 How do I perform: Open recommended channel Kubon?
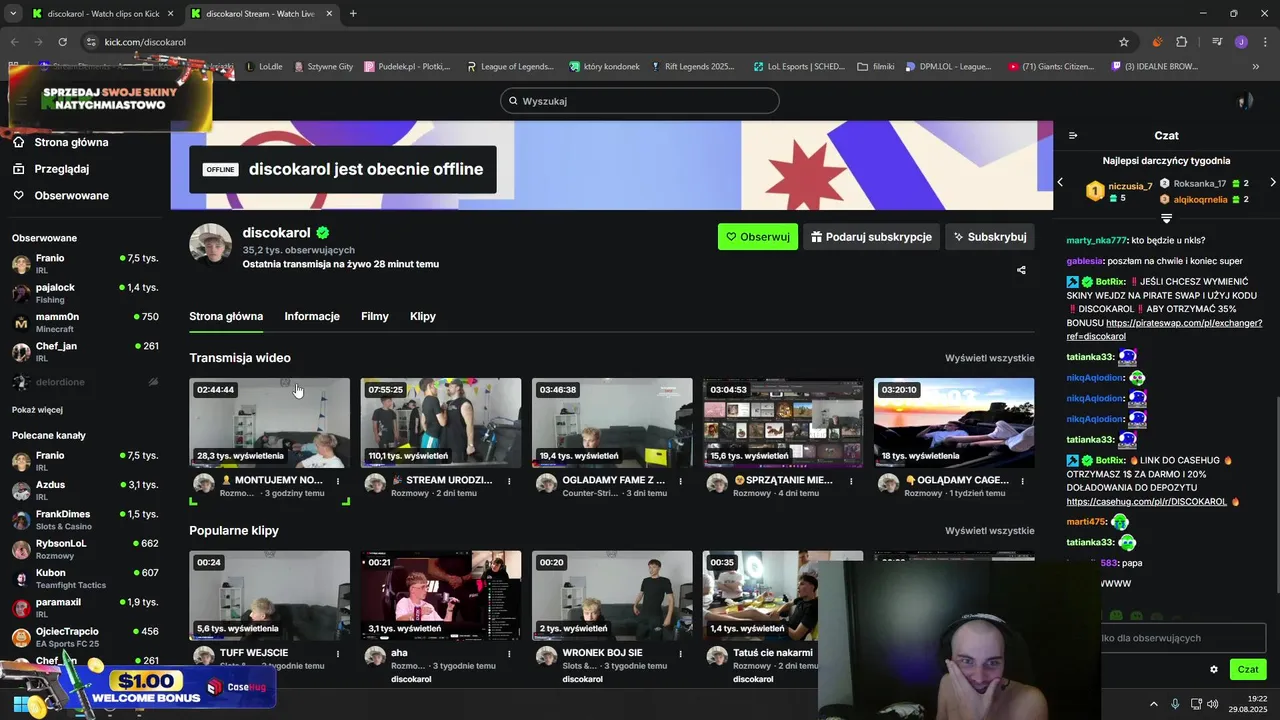tap(85, 578)
